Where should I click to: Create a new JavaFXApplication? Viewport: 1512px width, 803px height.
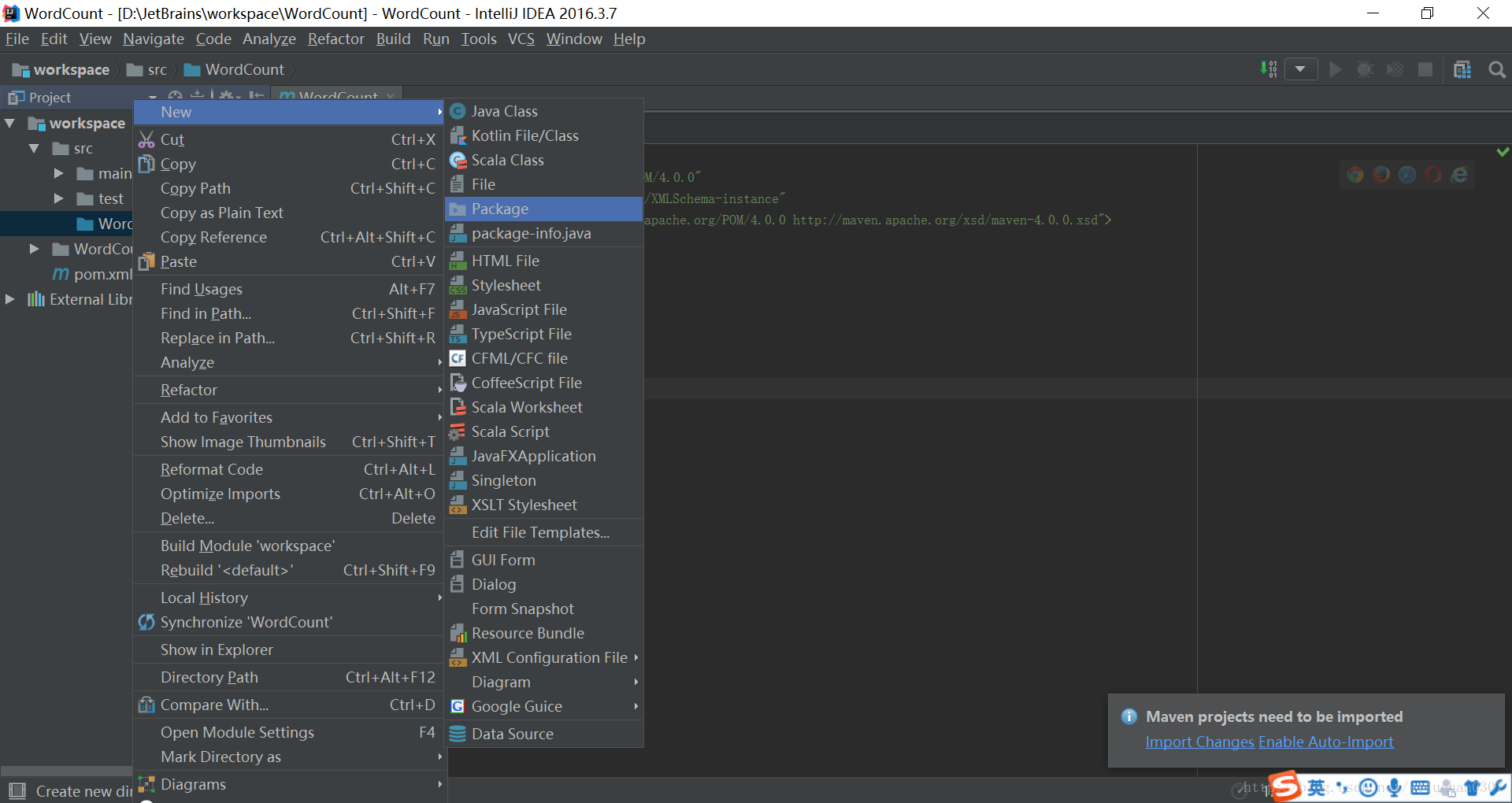544,457
